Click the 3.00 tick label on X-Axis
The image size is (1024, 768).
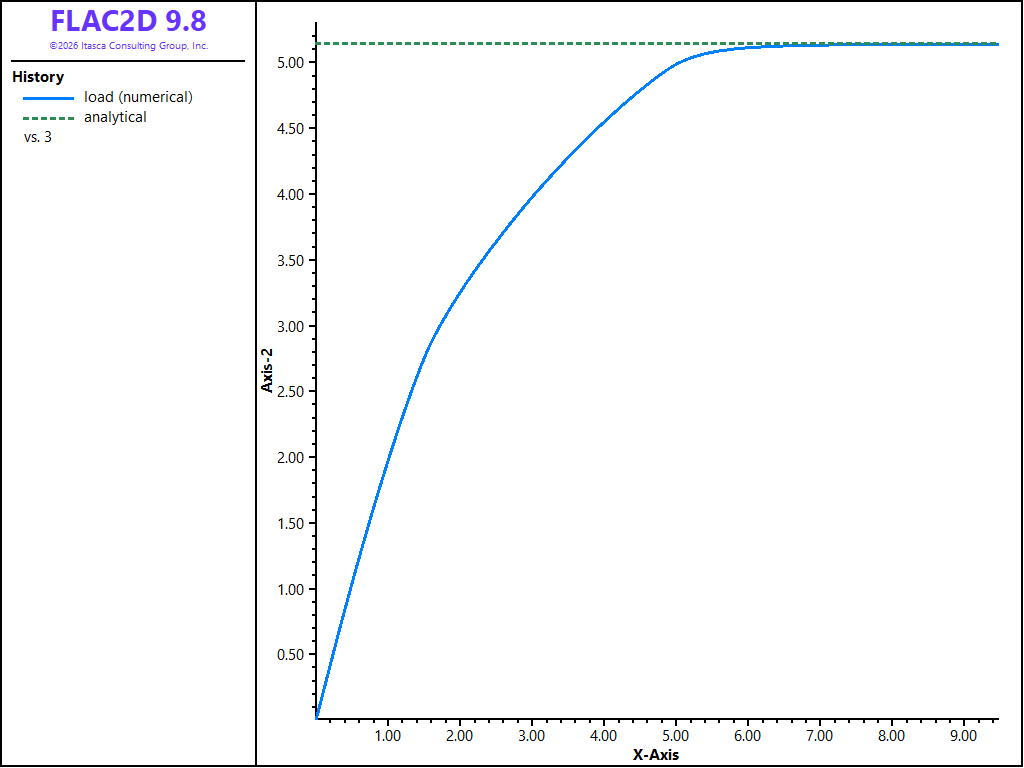click(x=532, y=736)
